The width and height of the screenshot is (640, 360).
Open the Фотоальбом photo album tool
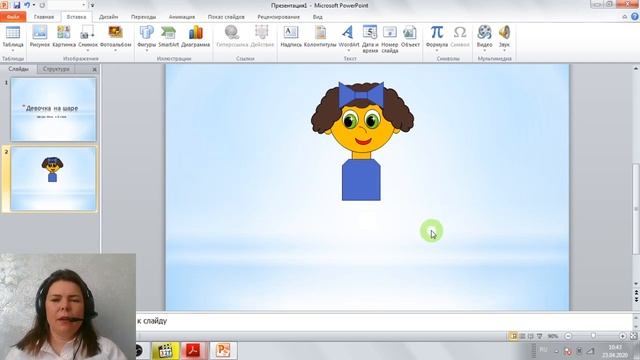[116, 33]
